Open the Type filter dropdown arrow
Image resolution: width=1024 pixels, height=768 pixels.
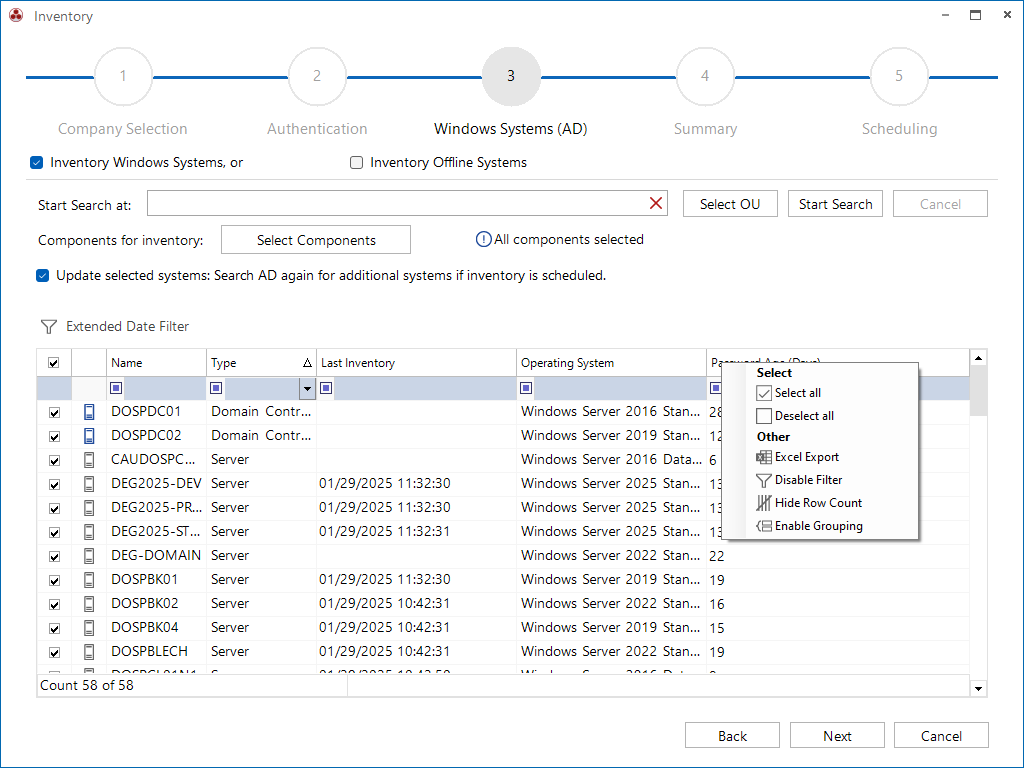coord(307,389)
